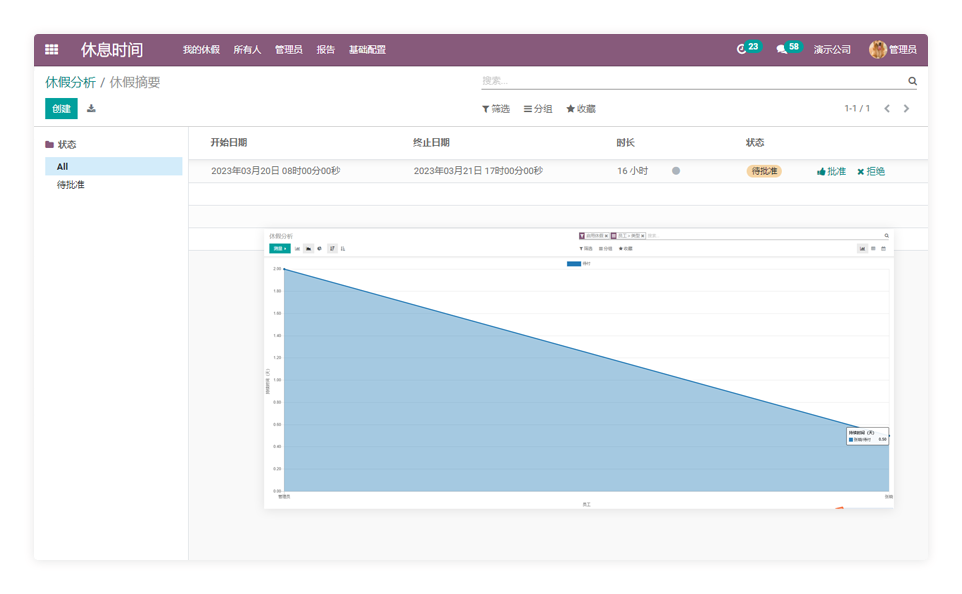
Task: Go to the next page arrow
Action: (x=907, y=108)
